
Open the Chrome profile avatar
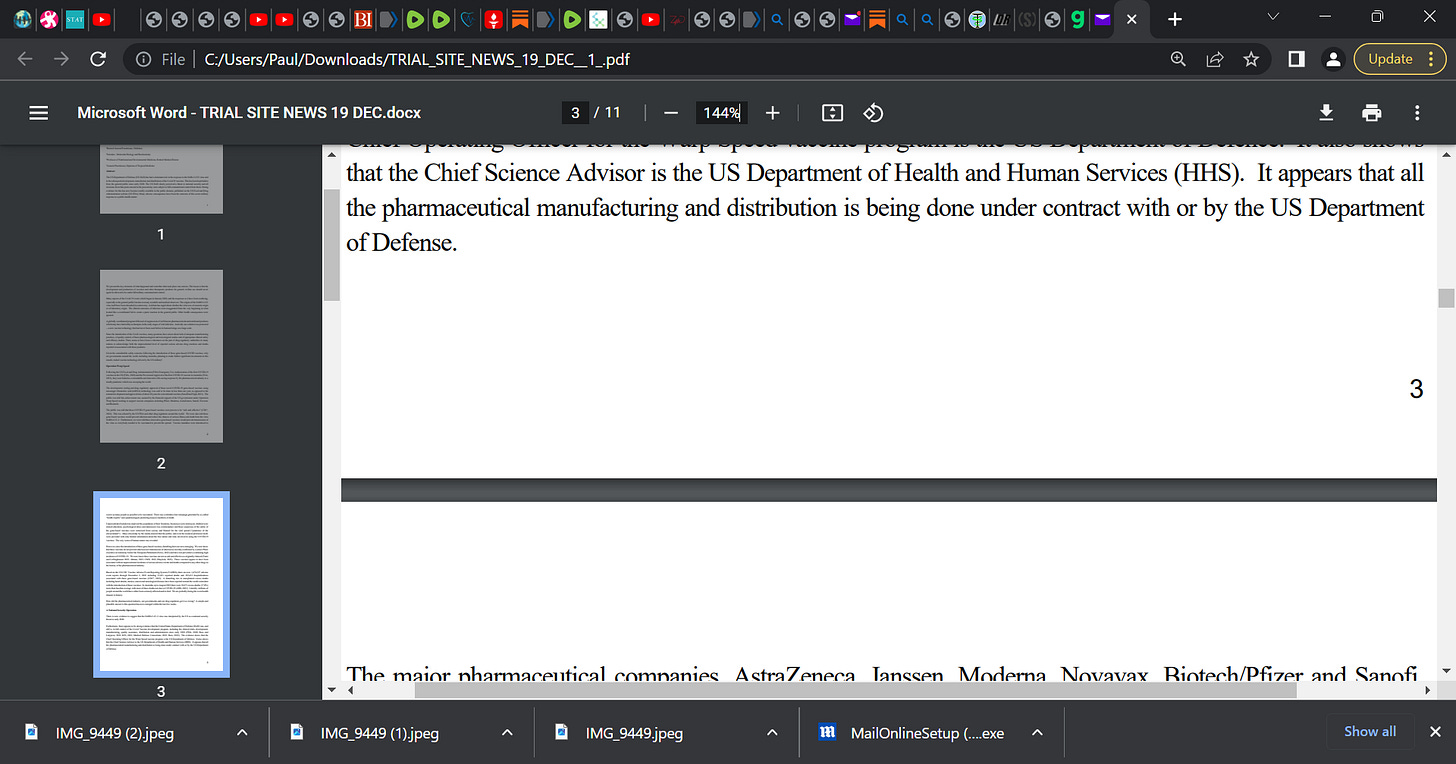(1333, 59)
